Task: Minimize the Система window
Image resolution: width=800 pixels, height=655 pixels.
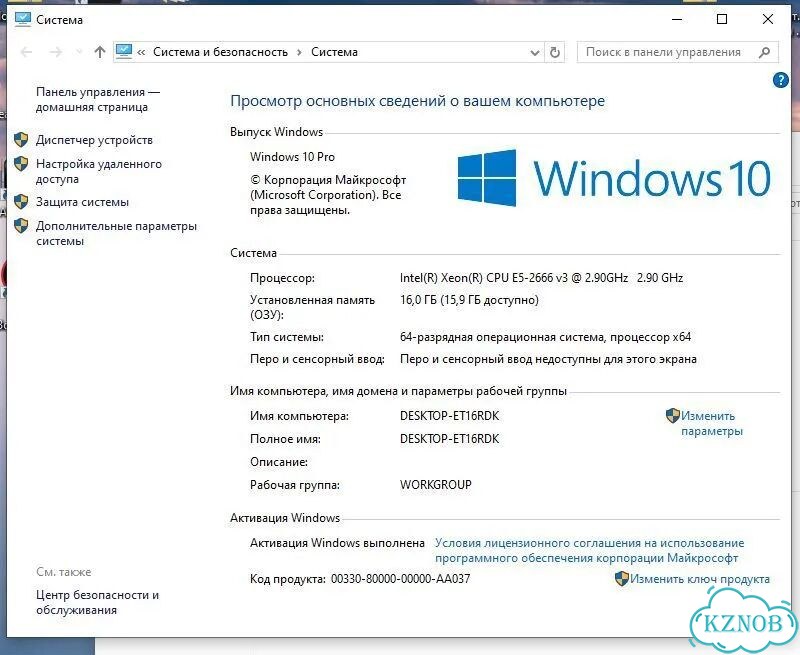Action: click(x=677, y=19)
